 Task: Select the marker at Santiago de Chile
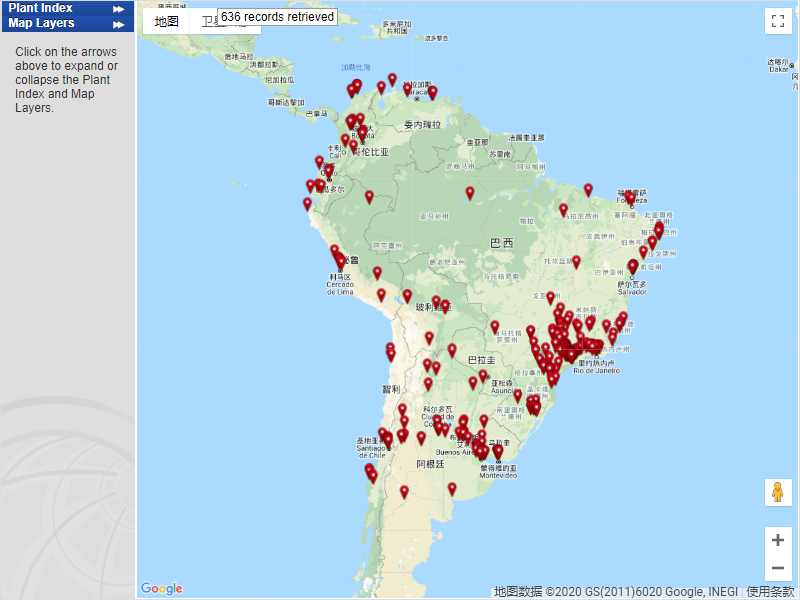[x=388, y=440]
